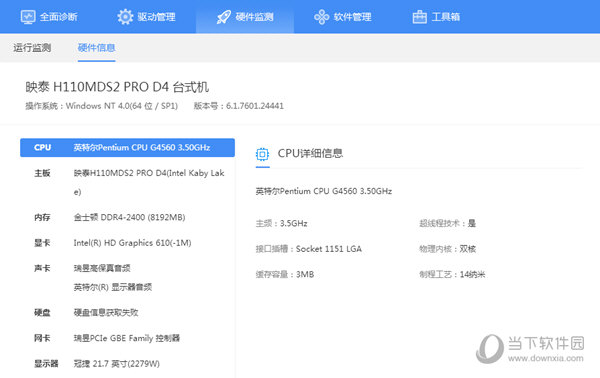Select the 内存 row label
This screenshot has height=378, width=600.
tap(42, 217)
